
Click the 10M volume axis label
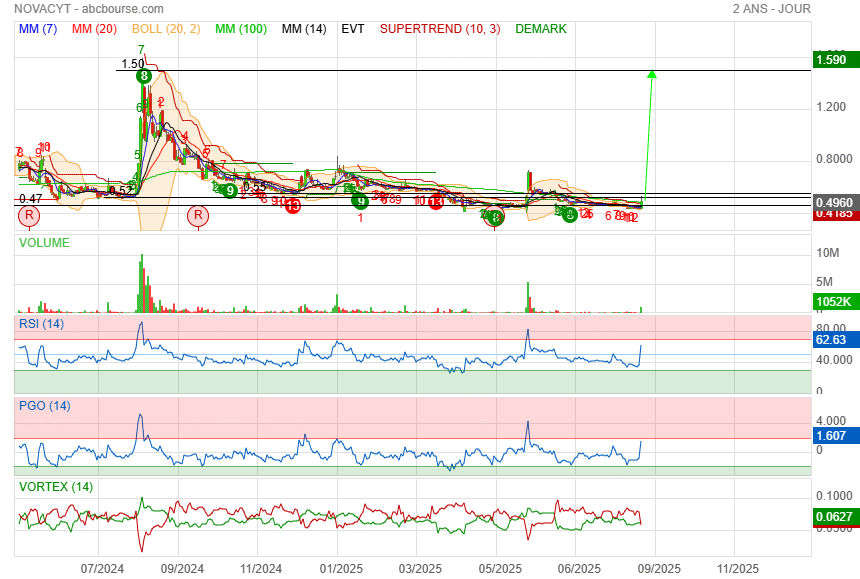coord(828,253)
